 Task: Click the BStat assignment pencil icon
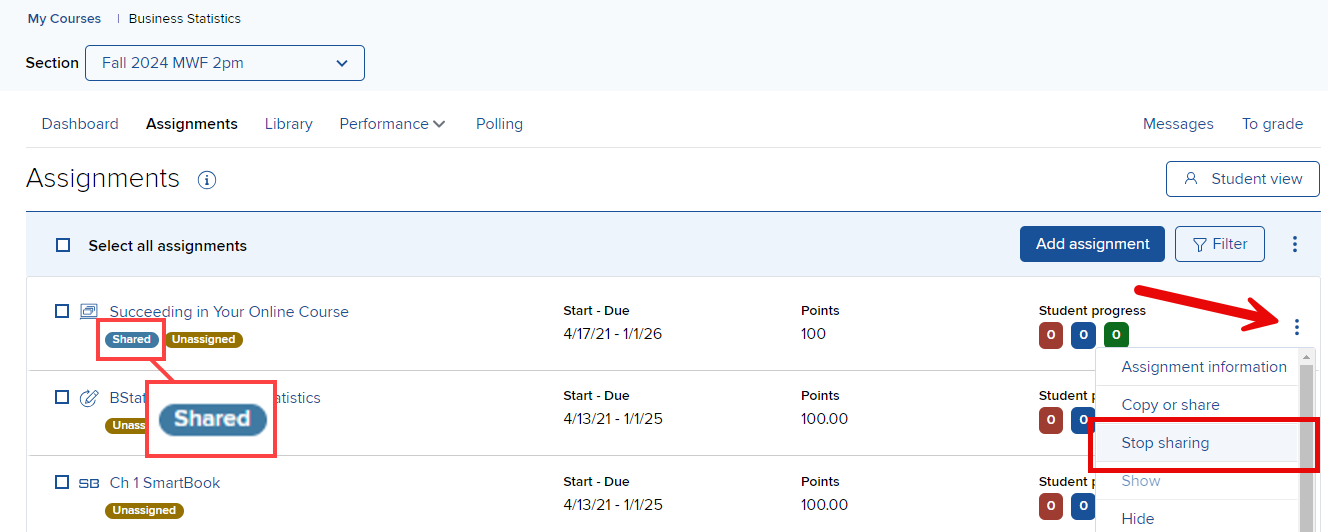[89, 398]
